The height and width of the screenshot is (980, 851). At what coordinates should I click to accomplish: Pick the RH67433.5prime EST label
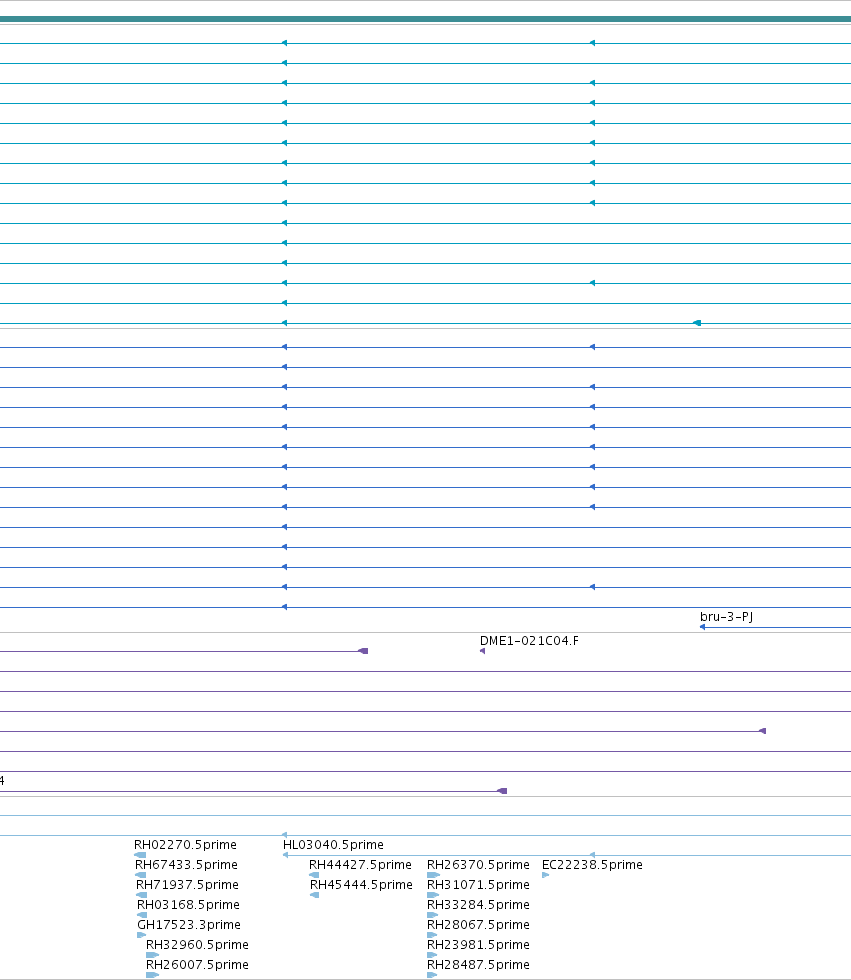point(186,865)
